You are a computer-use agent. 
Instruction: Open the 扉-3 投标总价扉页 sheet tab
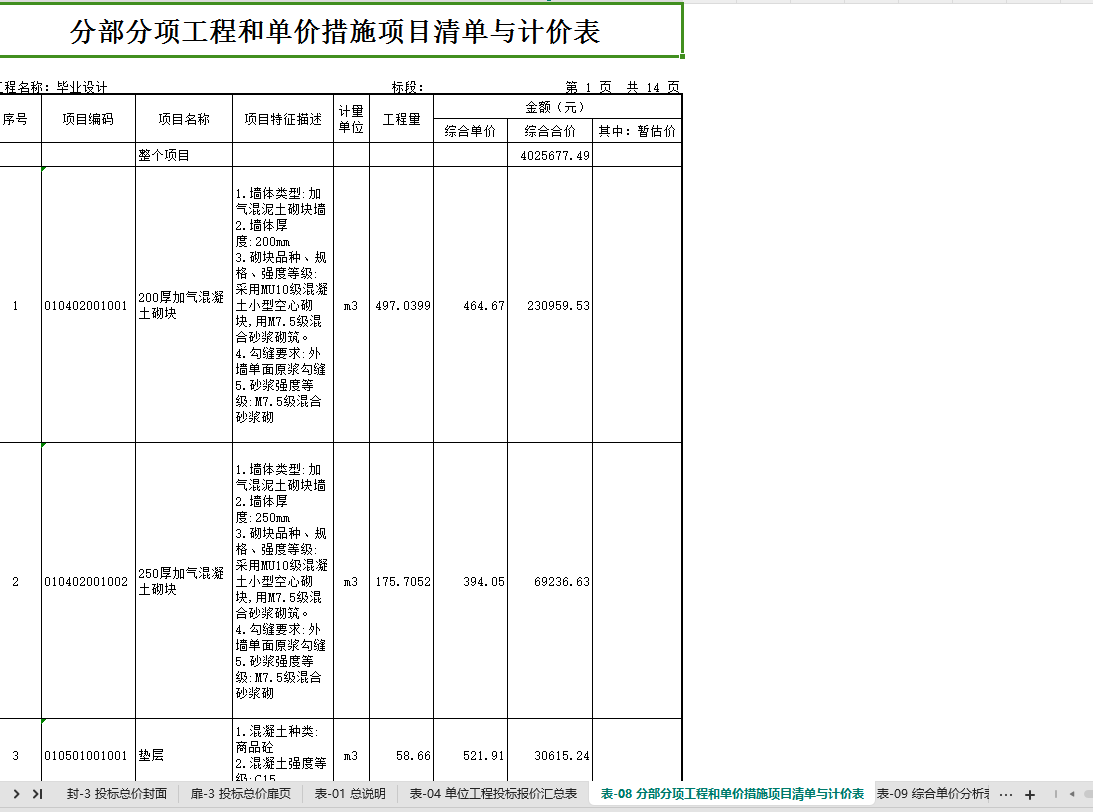240,794
